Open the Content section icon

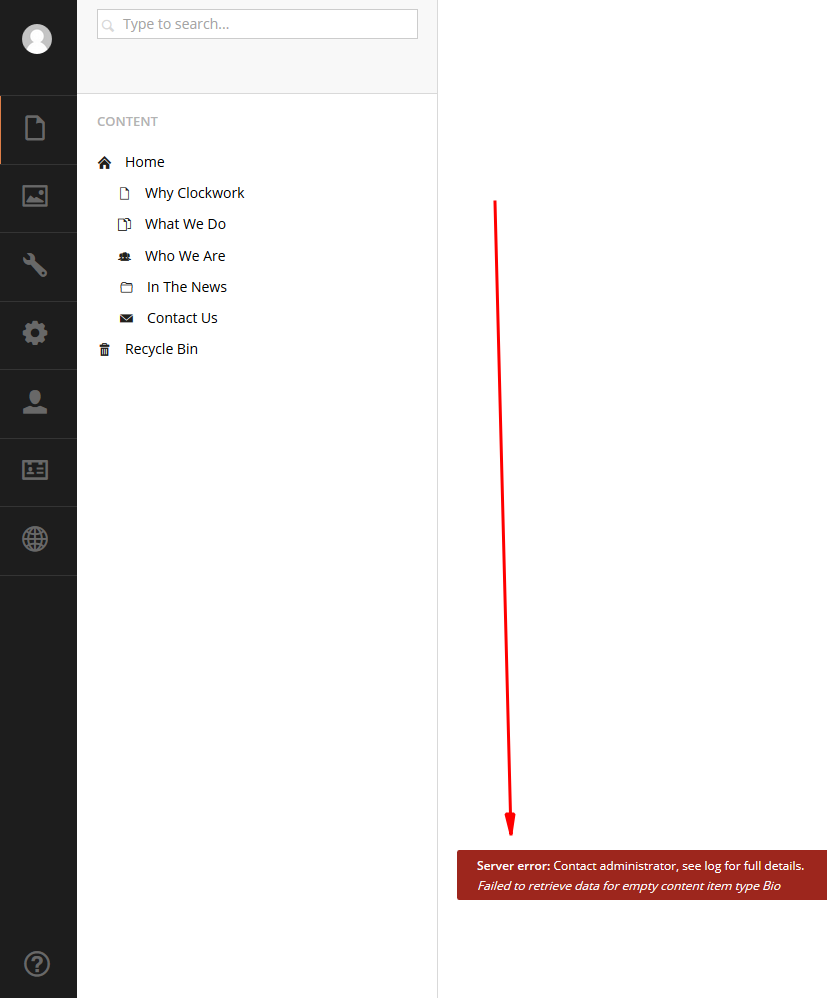point(36,129)
